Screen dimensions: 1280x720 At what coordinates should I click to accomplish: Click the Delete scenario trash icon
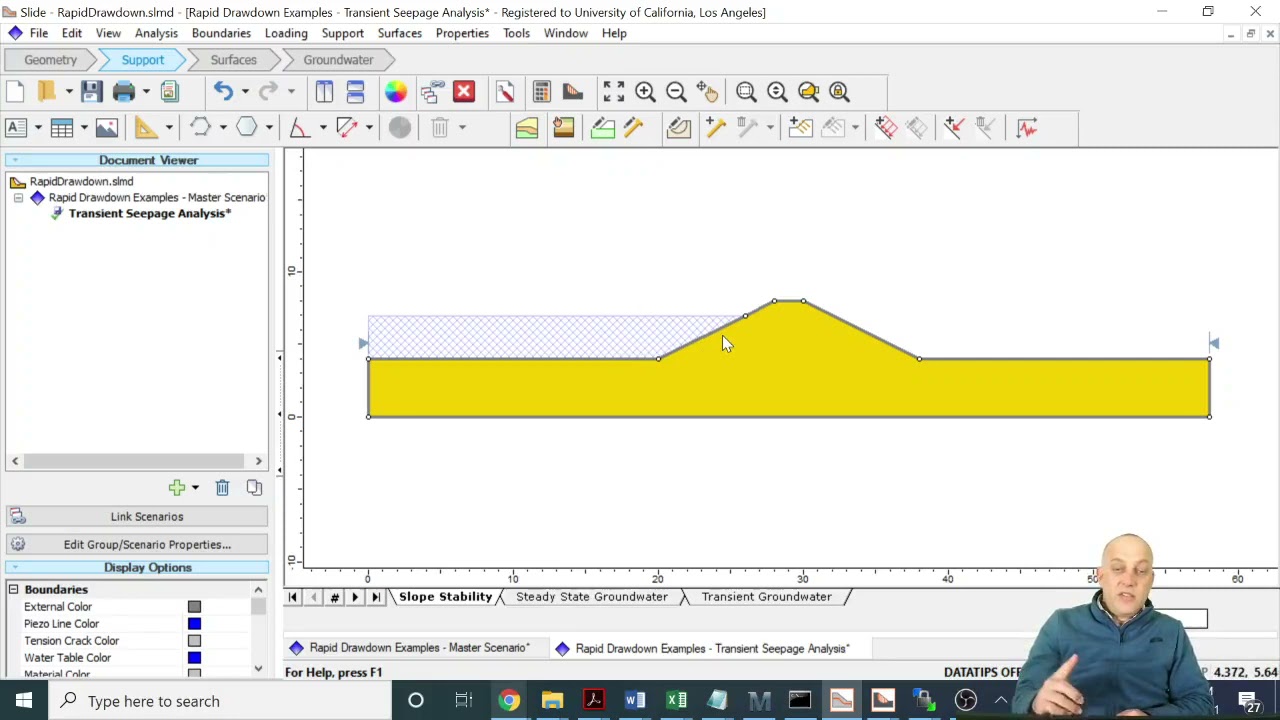coord(222,487)
